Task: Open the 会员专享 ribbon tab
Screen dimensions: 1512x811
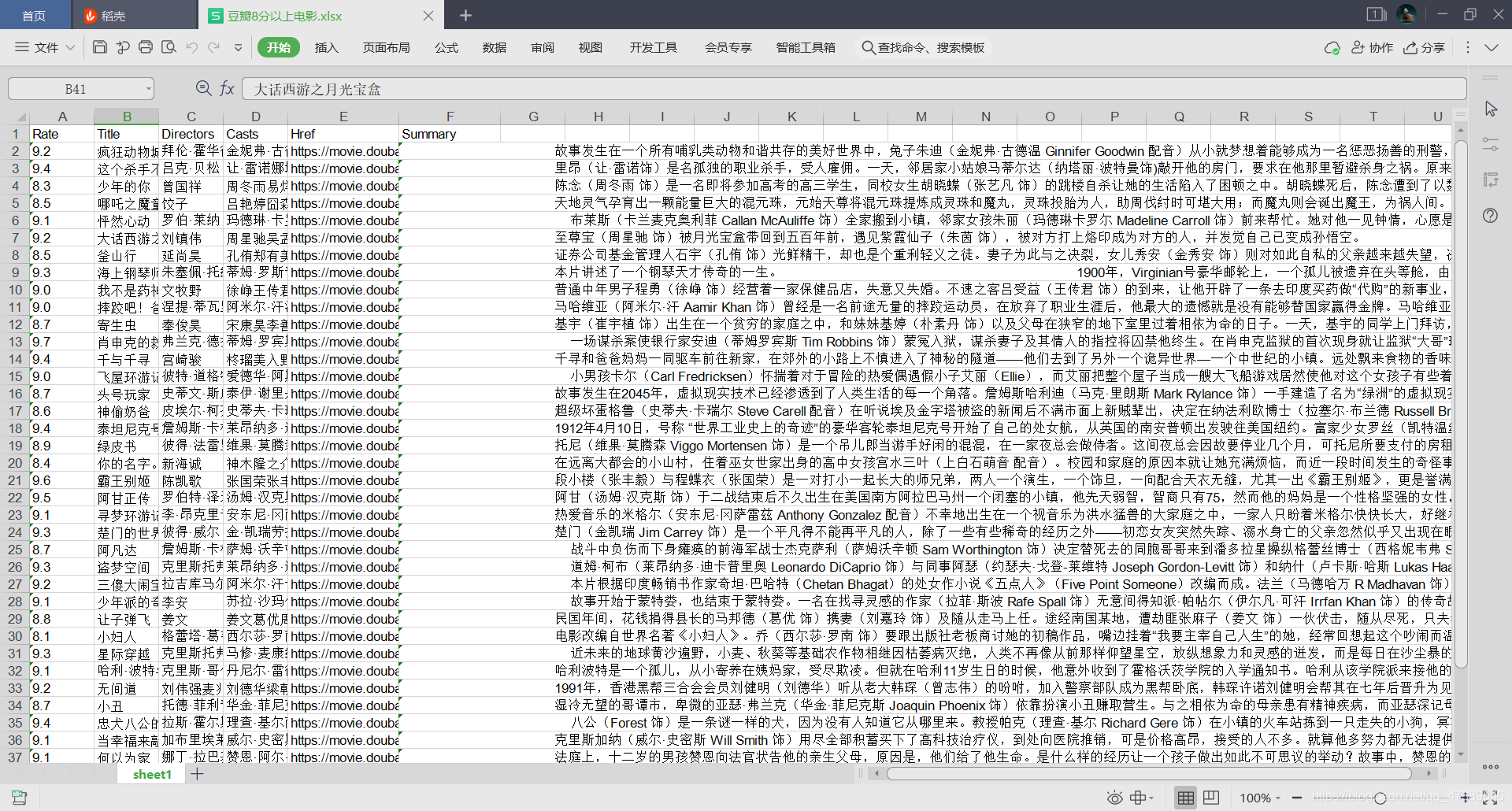Action: (x=728, y=47)
